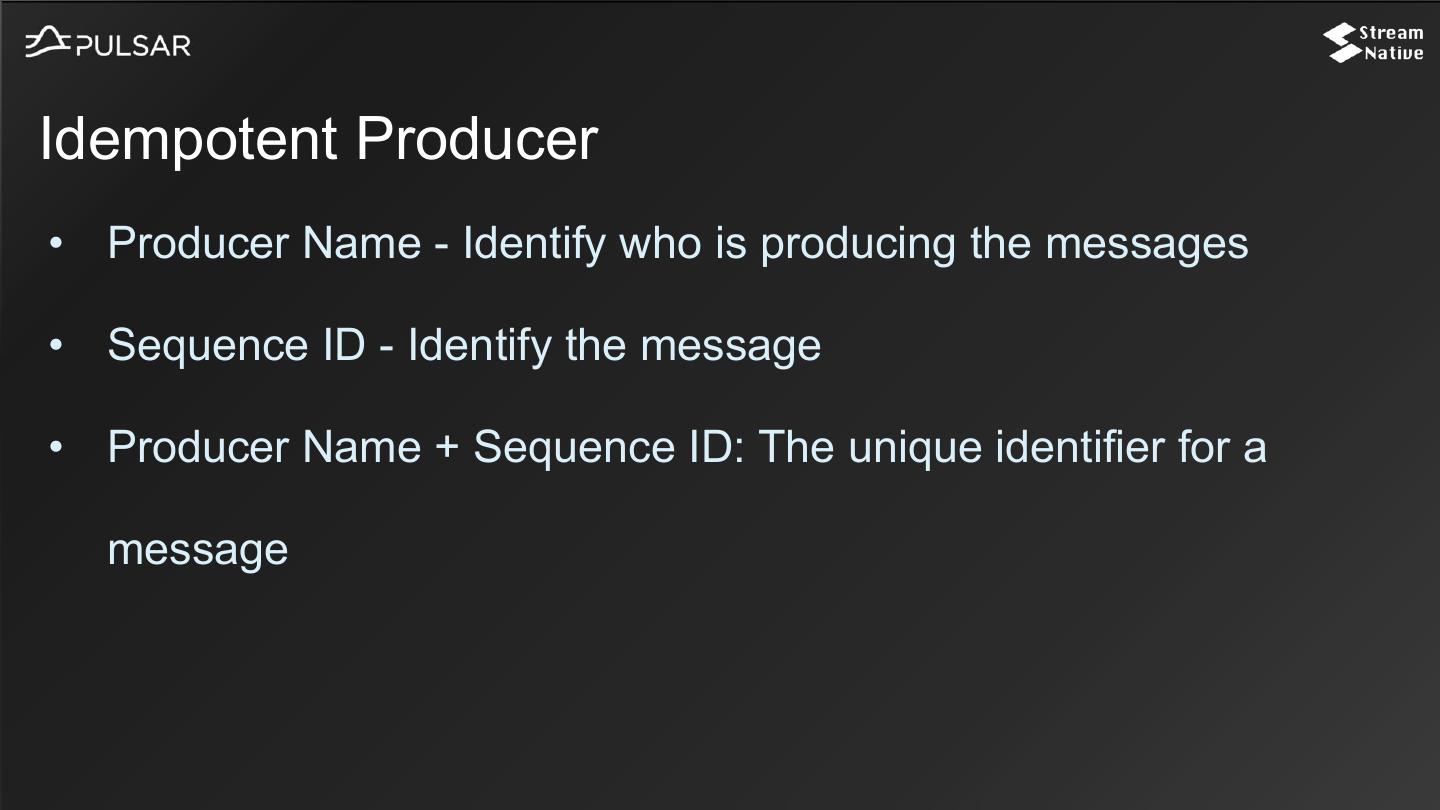Click "who is producing the messages" text
The image size is (1440, 810).
(x=934, y=244)
